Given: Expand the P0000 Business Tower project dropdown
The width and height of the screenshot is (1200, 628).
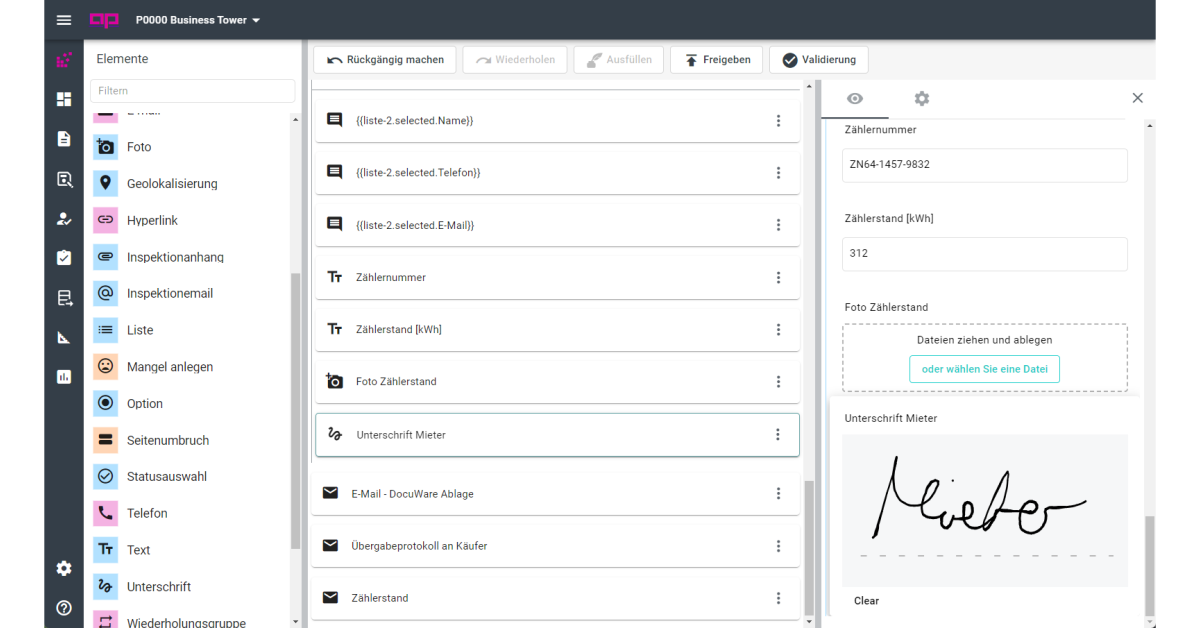Looking at the screenshot, I should (198, 20).
